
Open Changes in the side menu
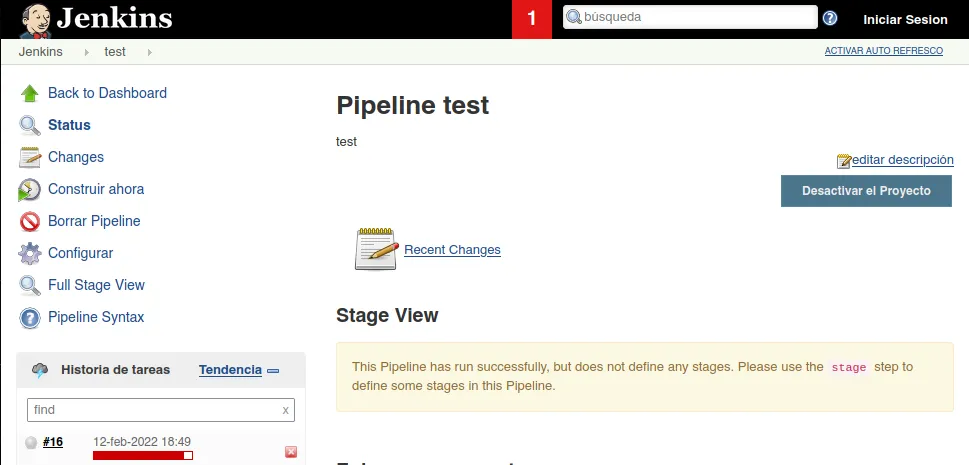76,157
